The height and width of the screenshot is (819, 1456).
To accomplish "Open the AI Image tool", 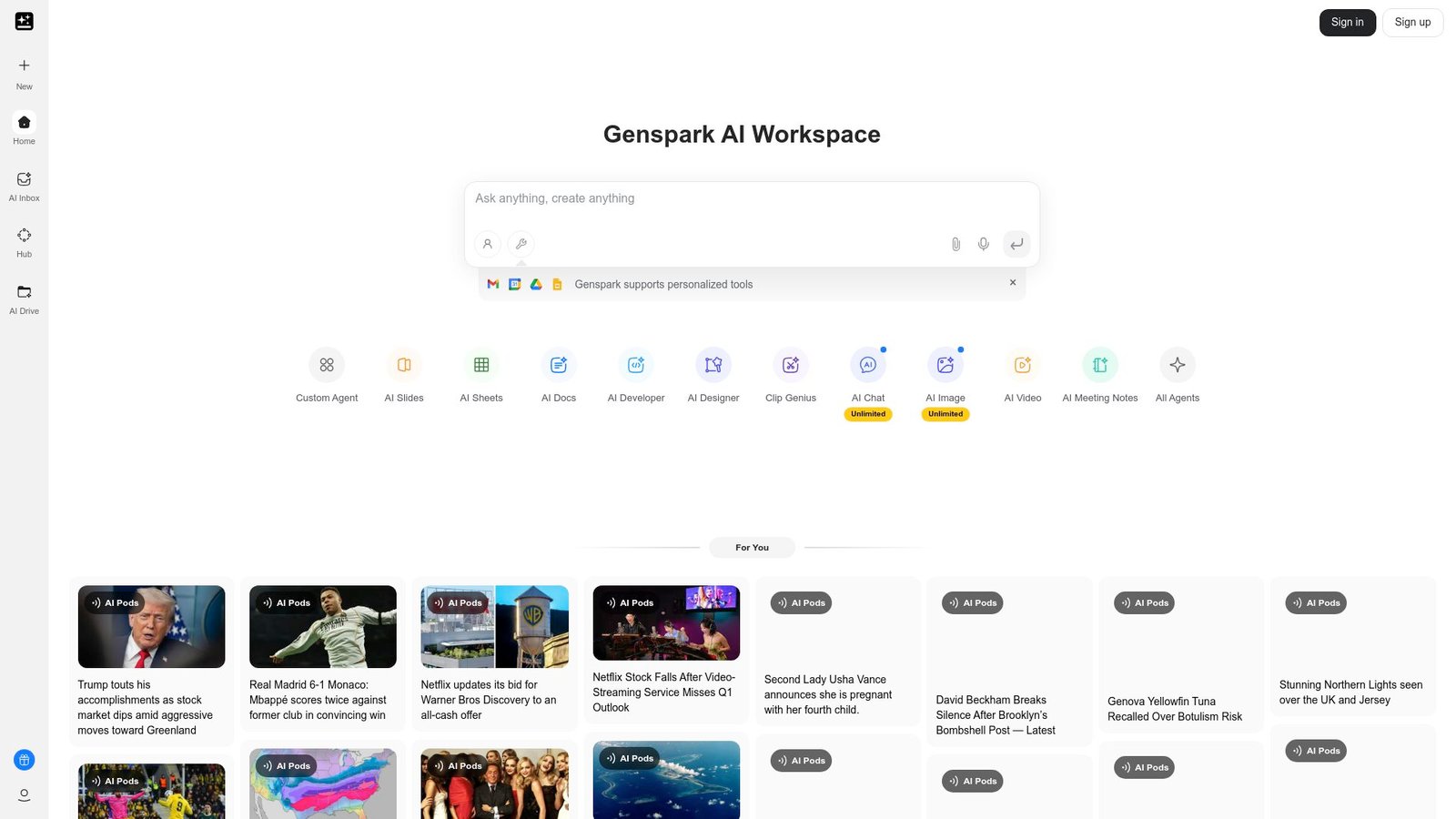I will pyautogui.click(x=945, y=373).
